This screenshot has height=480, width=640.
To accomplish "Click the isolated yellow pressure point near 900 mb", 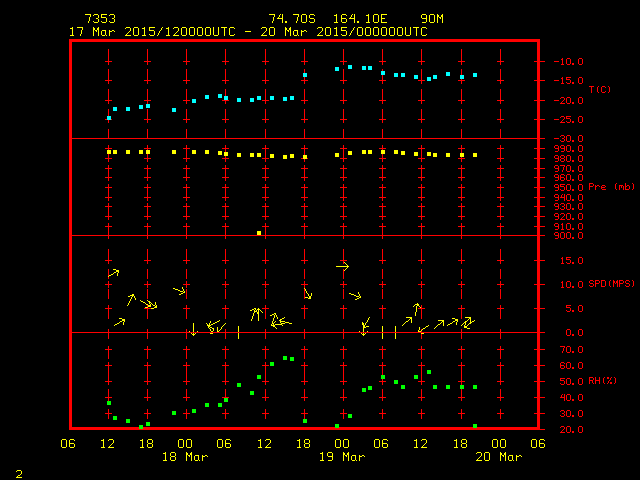I will point(259,232).
